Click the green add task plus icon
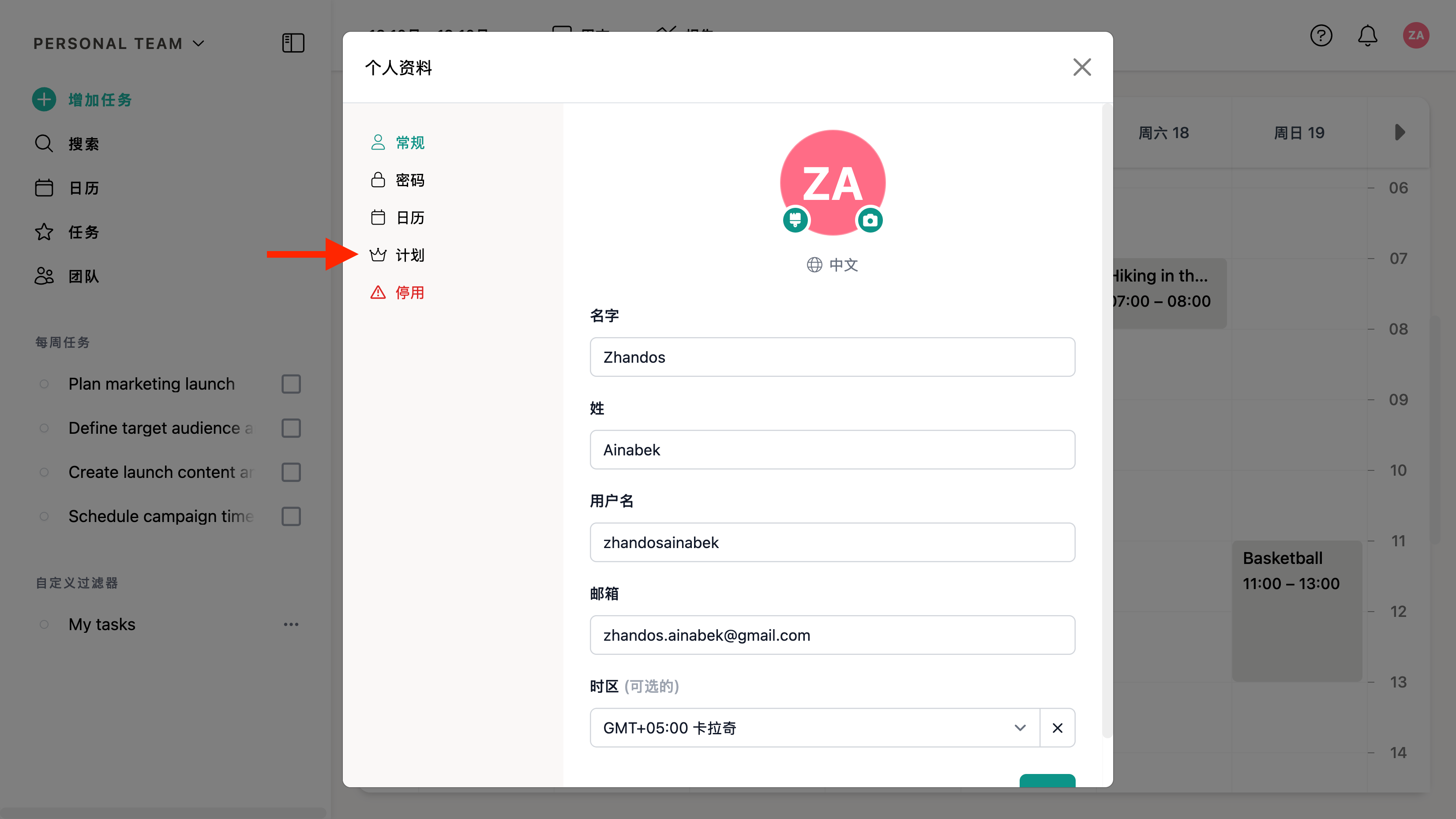Screen dimensions: 1456x819 44,99
